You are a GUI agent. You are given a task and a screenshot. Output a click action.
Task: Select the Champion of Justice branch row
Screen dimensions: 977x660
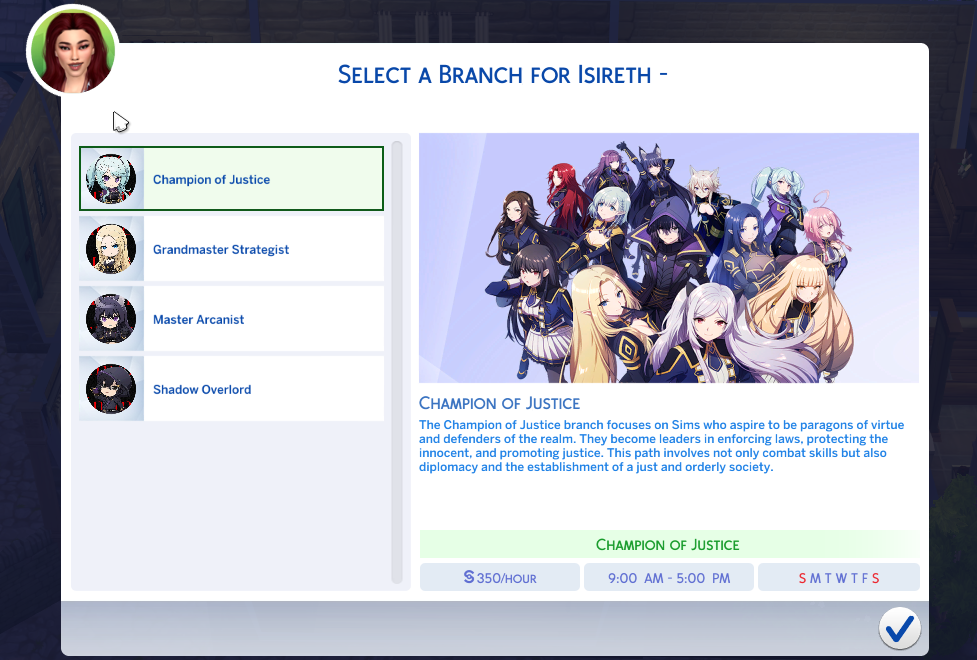[x=231, y=179]
